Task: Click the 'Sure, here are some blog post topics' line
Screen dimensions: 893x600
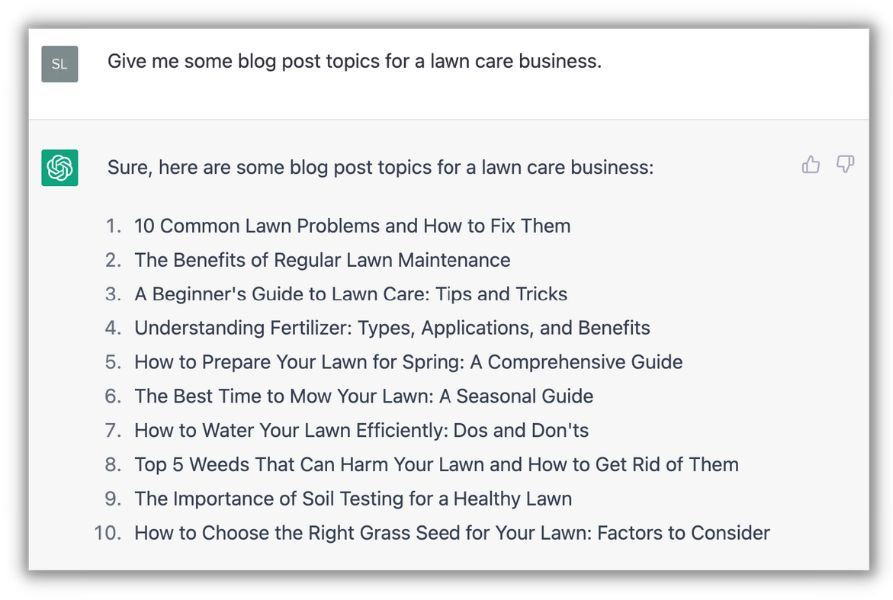Action: pos(380,167)
